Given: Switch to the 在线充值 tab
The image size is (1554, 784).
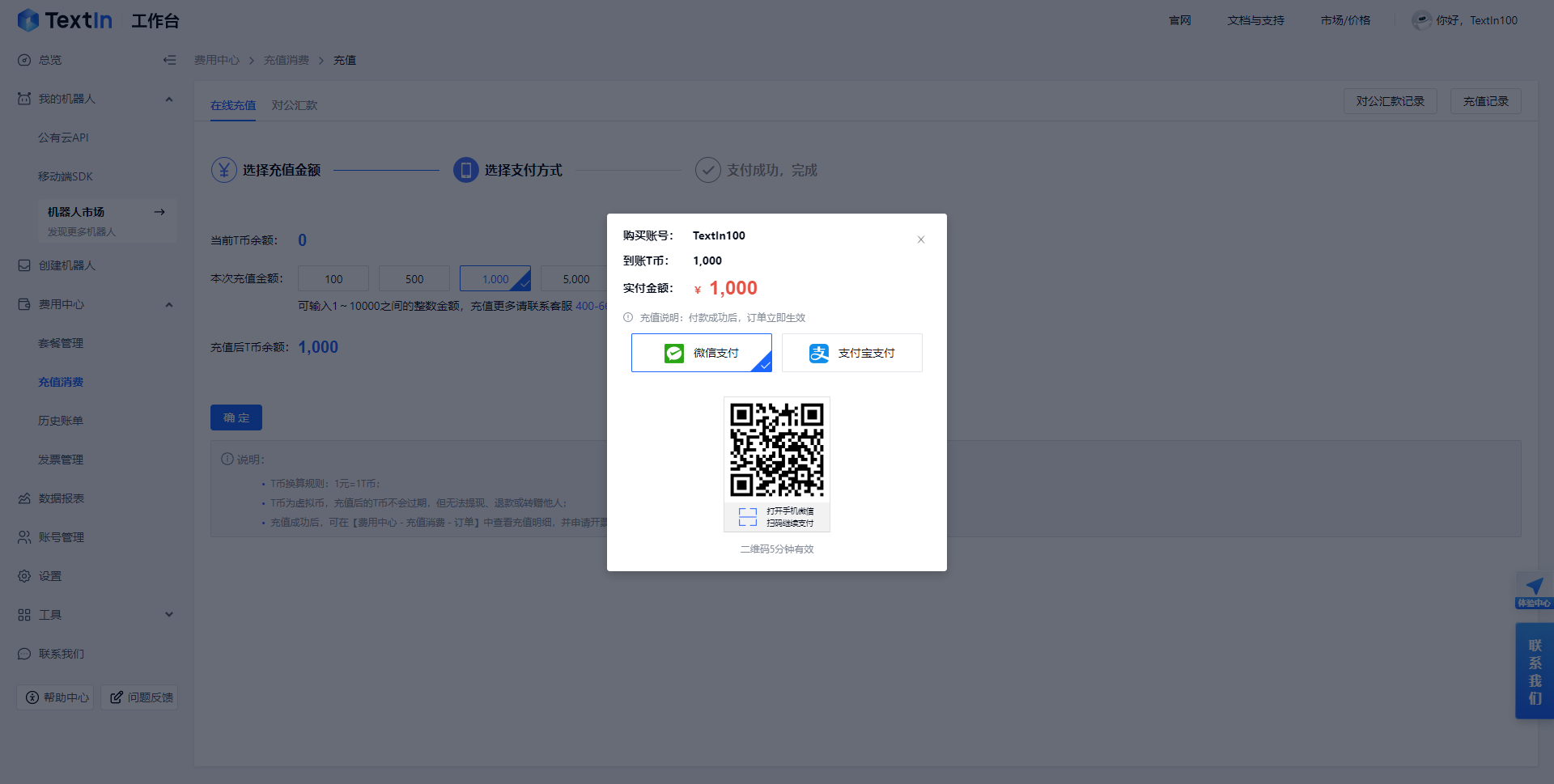Looking at the screenshot, I should [x=233, y=105].
